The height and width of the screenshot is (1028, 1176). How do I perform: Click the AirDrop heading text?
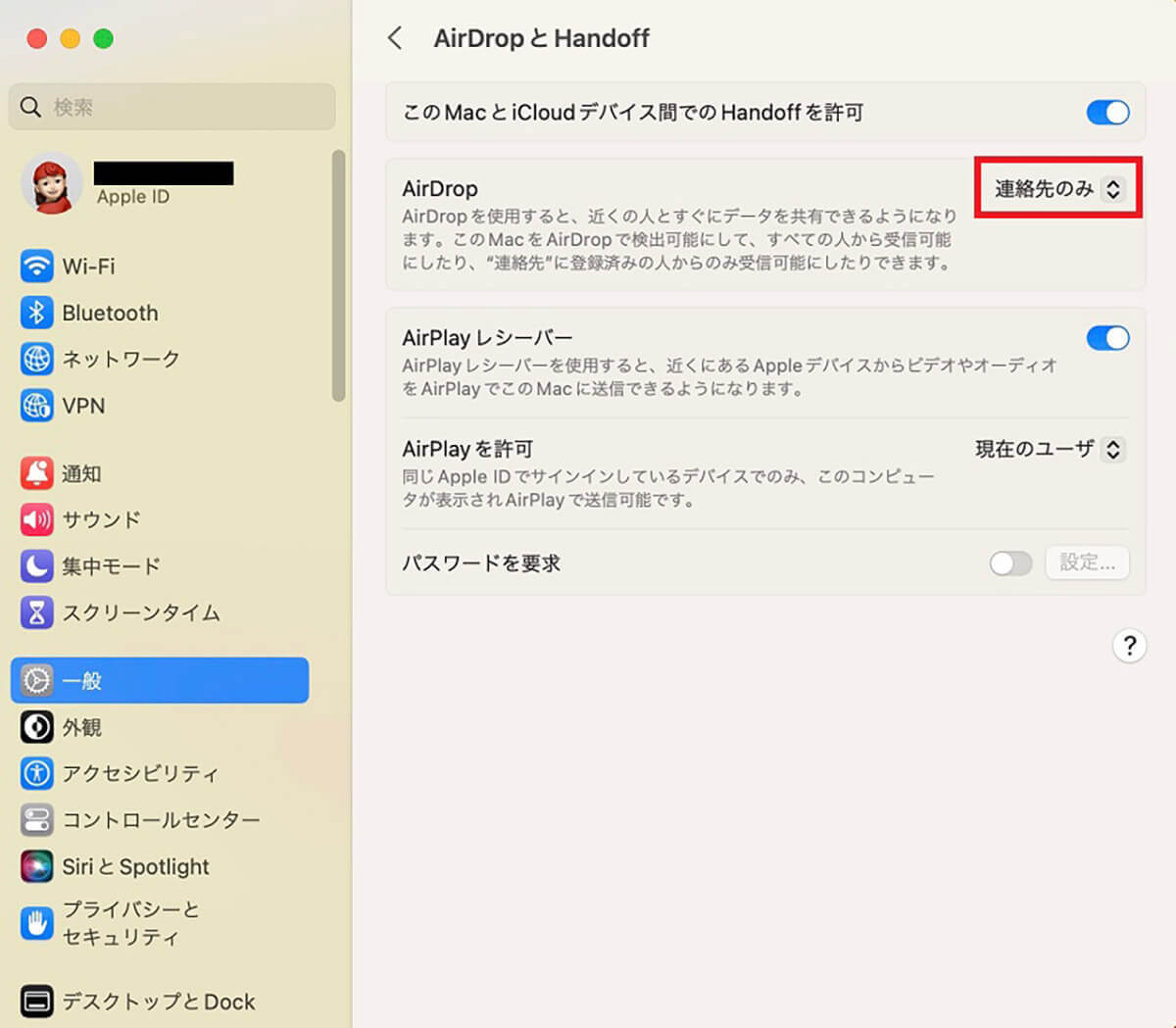(440, 188)
